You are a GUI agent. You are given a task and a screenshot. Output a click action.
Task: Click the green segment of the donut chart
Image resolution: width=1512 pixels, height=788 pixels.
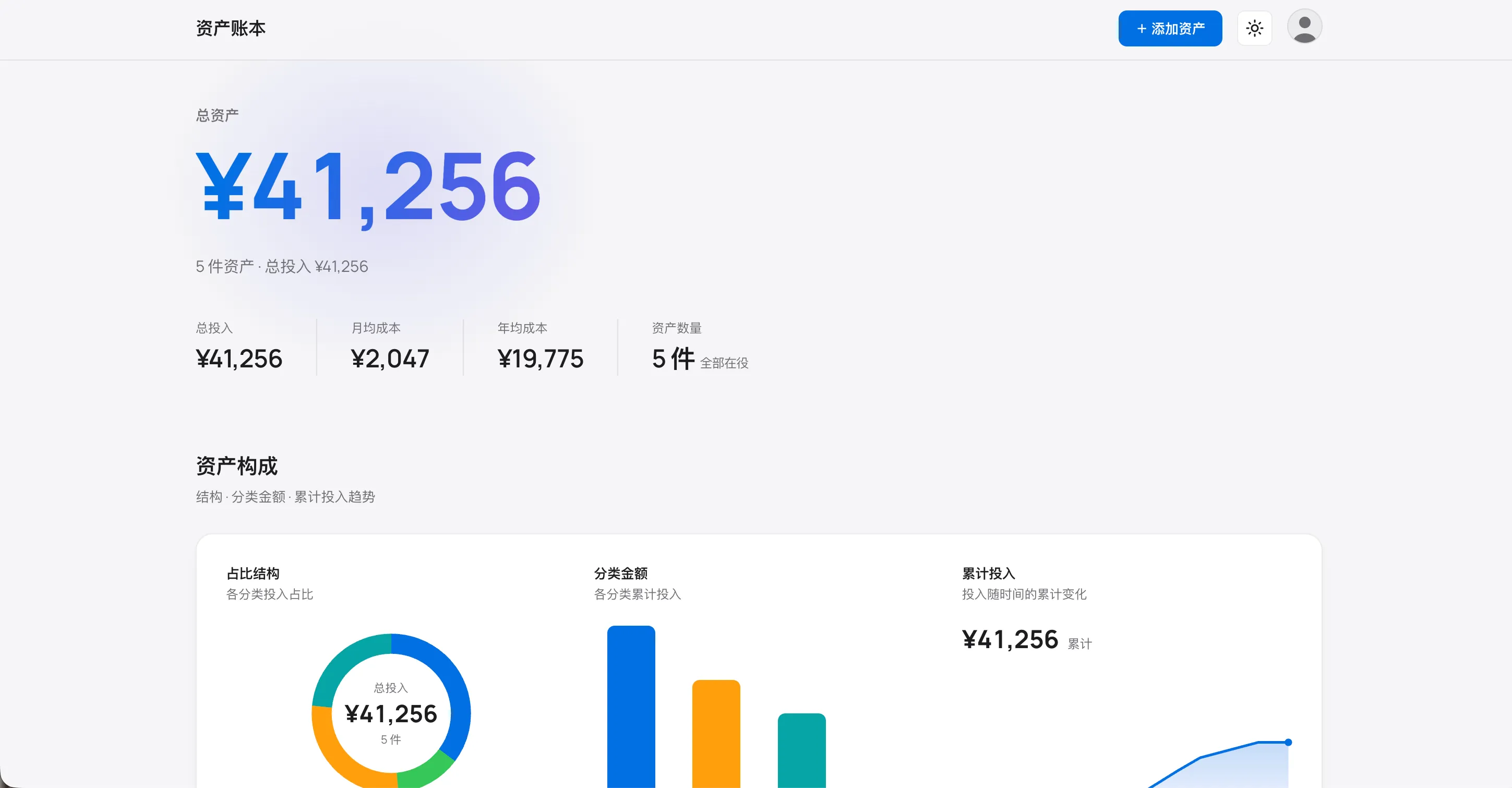click(x=428, y=770)
